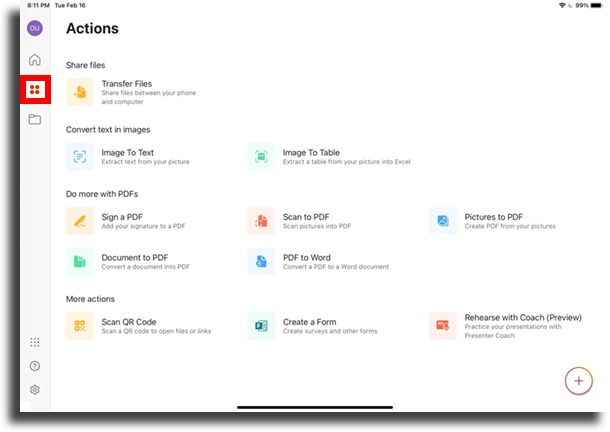Open the Files folder icon in sidebar
This screenshot has width=610, height=432.
tap(35, 119)
